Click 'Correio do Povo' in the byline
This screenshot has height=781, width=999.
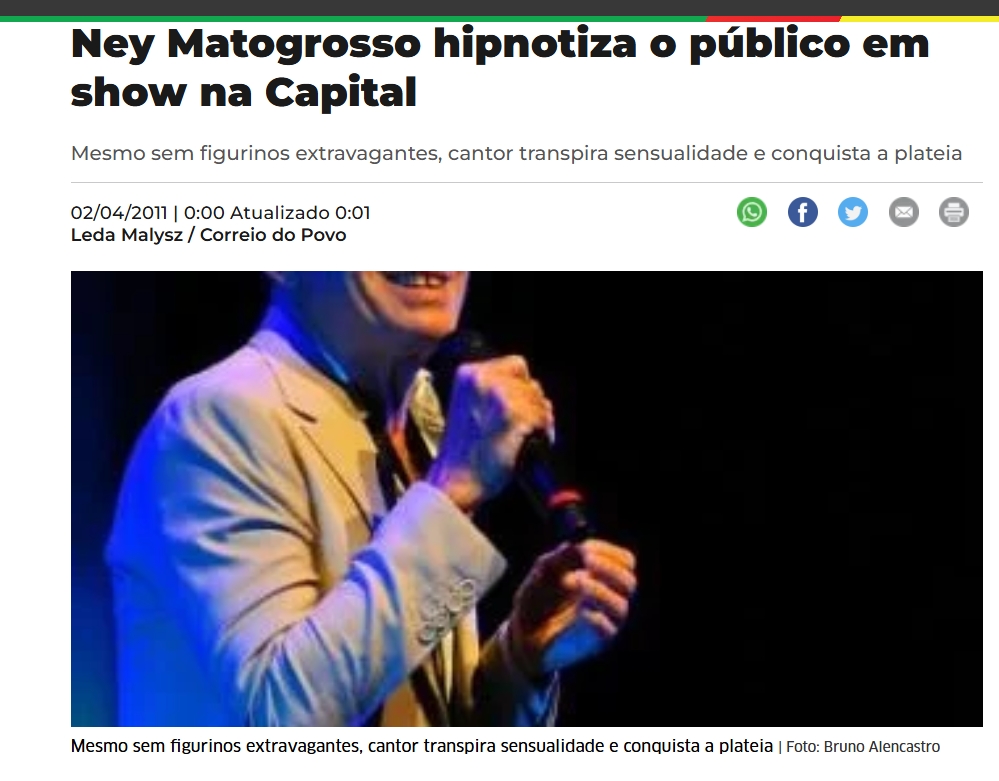pyautogui.click(x=273, y=235)
